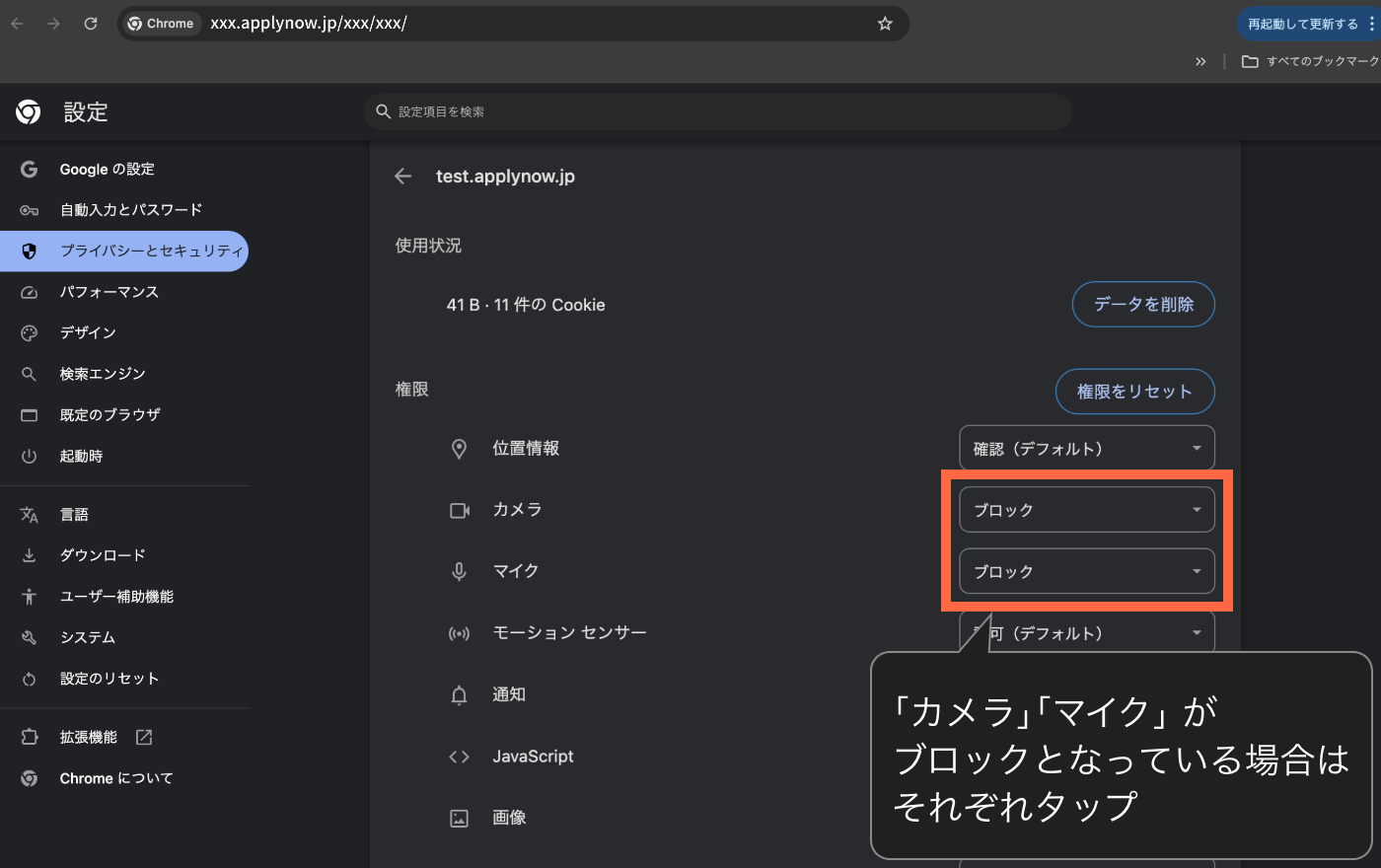Click the 使用状況 section label
The image size is (1381, 868).
tap(428, 246)
